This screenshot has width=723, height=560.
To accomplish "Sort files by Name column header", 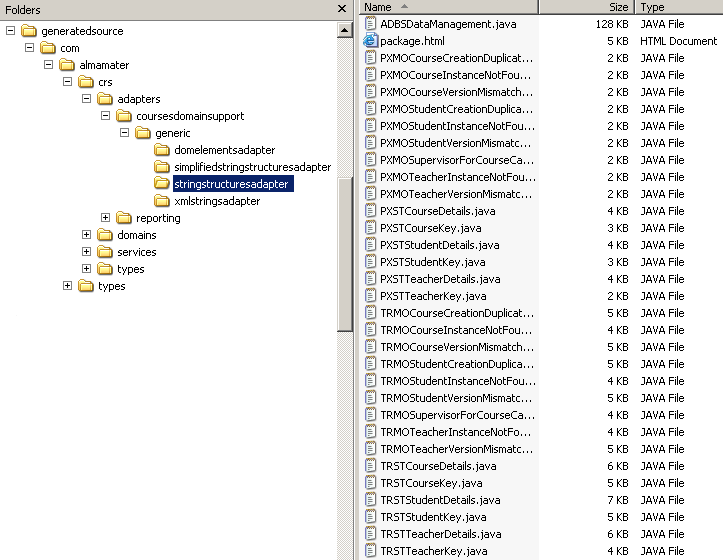I will click(x=449, y=7).
